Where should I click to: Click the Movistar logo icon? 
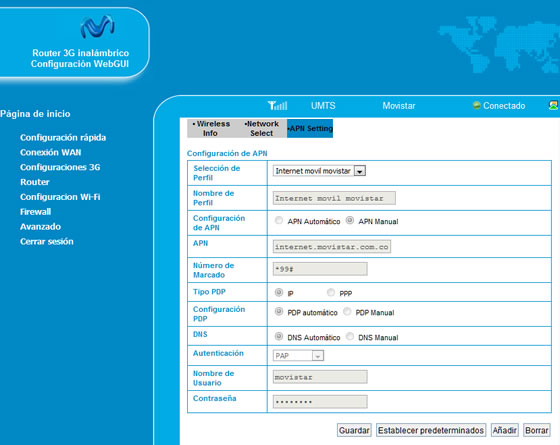tap(98, 26)
